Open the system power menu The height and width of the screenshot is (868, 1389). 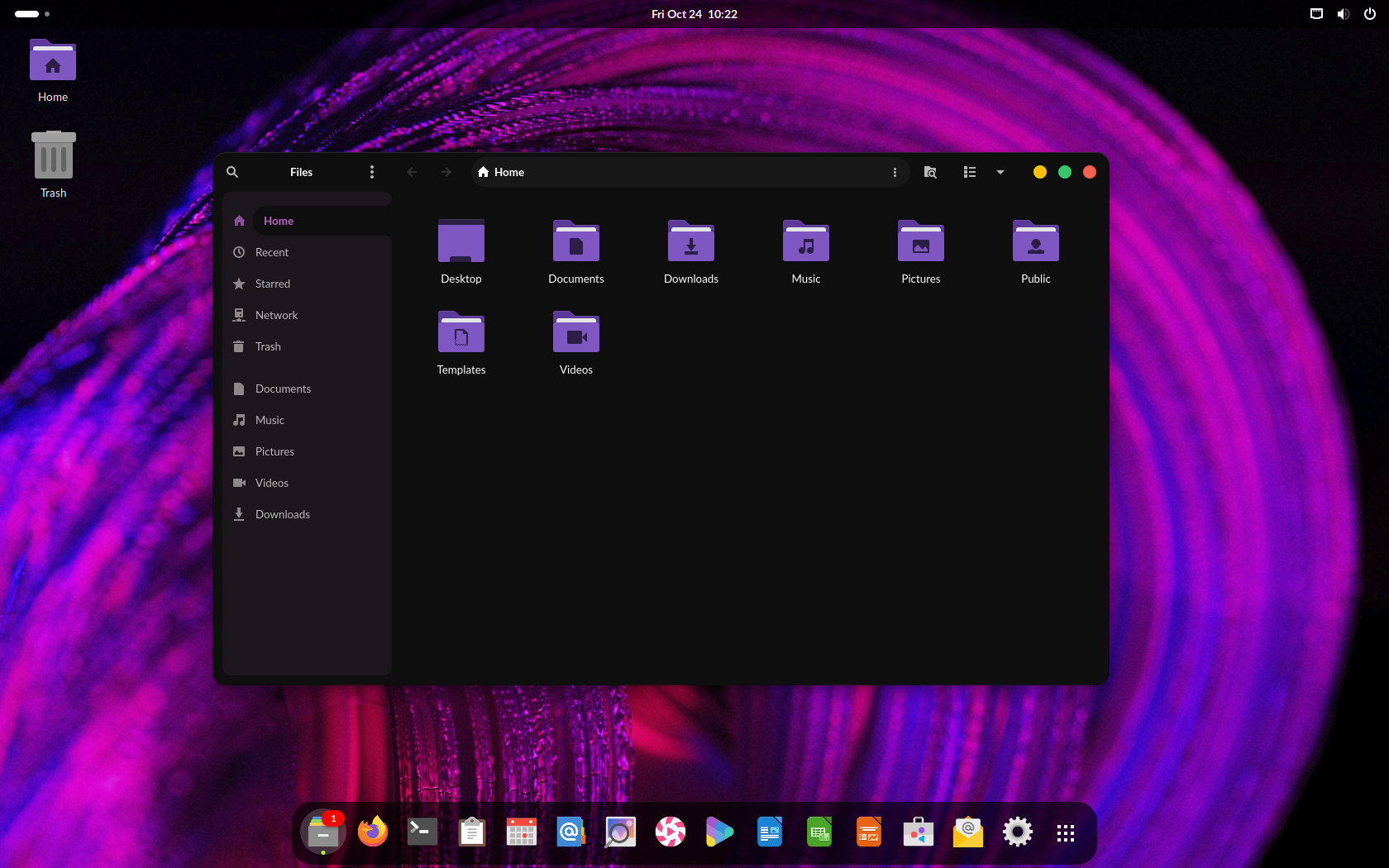tap(1370, 14)
